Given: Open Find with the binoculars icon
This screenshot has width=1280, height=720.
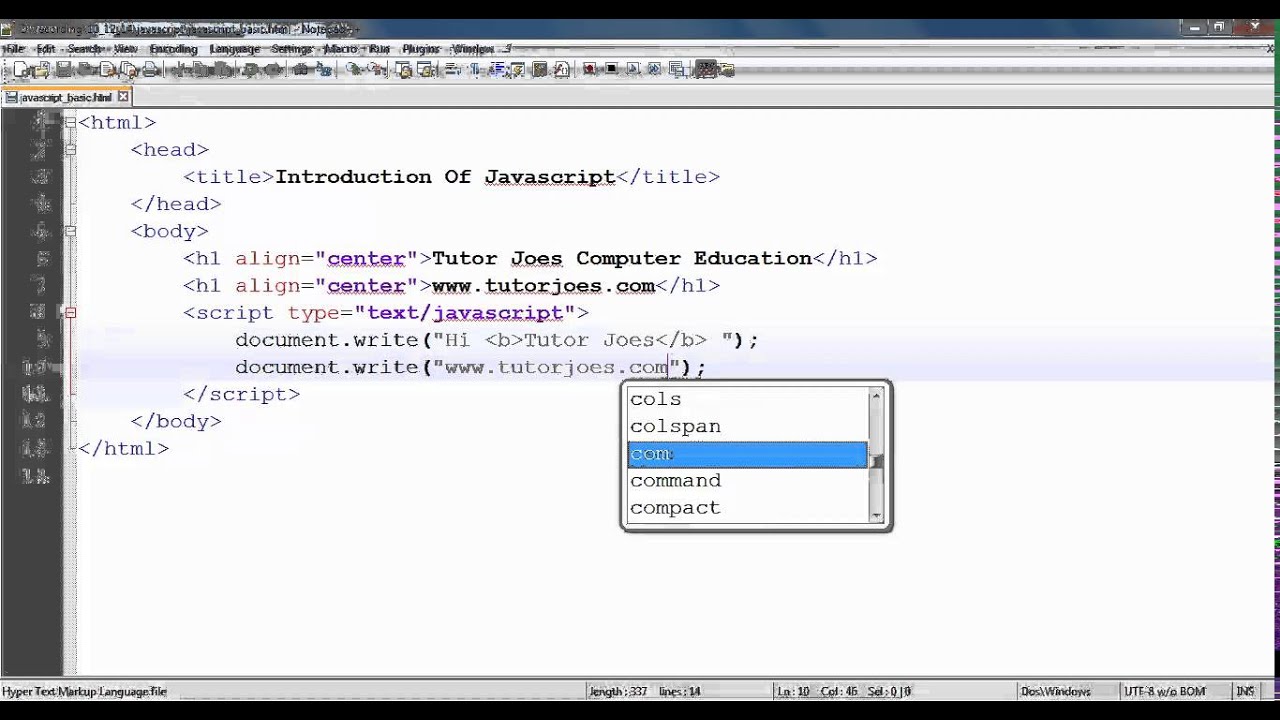Looking at the screenshot, I should 301,69.
